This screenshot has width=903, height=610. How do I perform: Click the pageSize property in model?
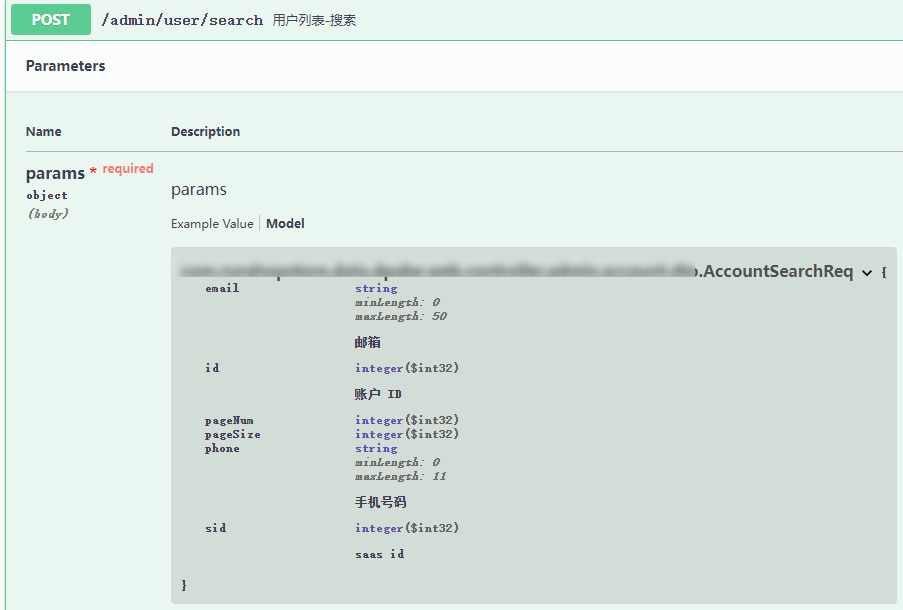click(232, 434)
